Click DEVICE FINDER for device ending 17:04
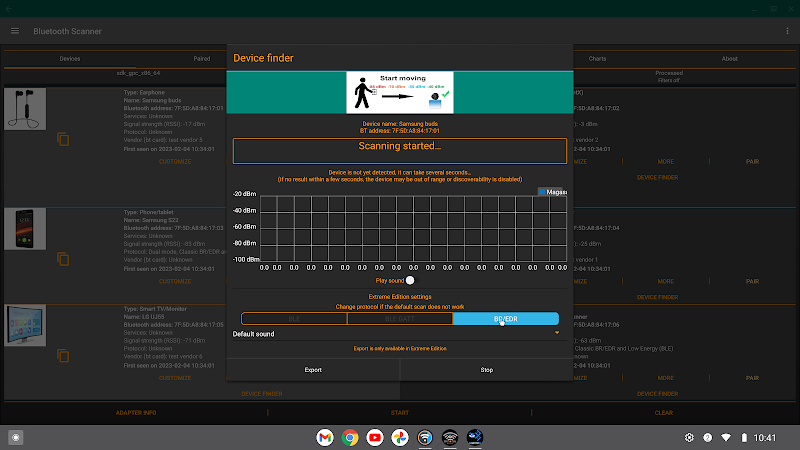This screenshot has width=800, height=450. [657, 297]
